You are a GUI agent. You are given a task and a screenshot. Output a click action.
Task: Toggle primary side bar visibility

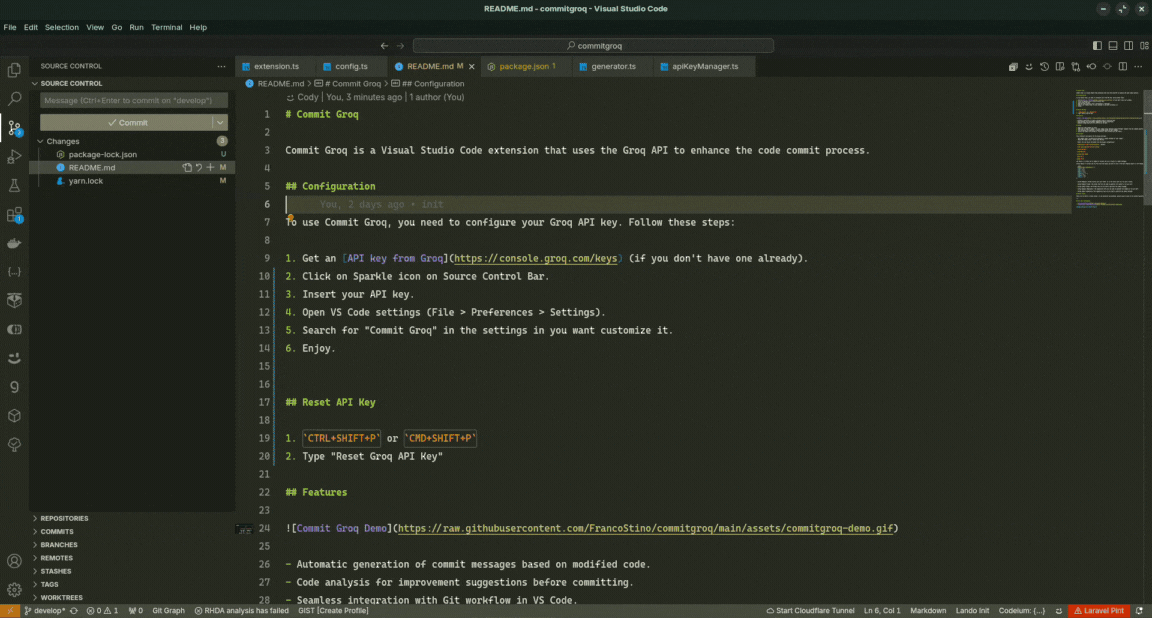[1097, 46]
